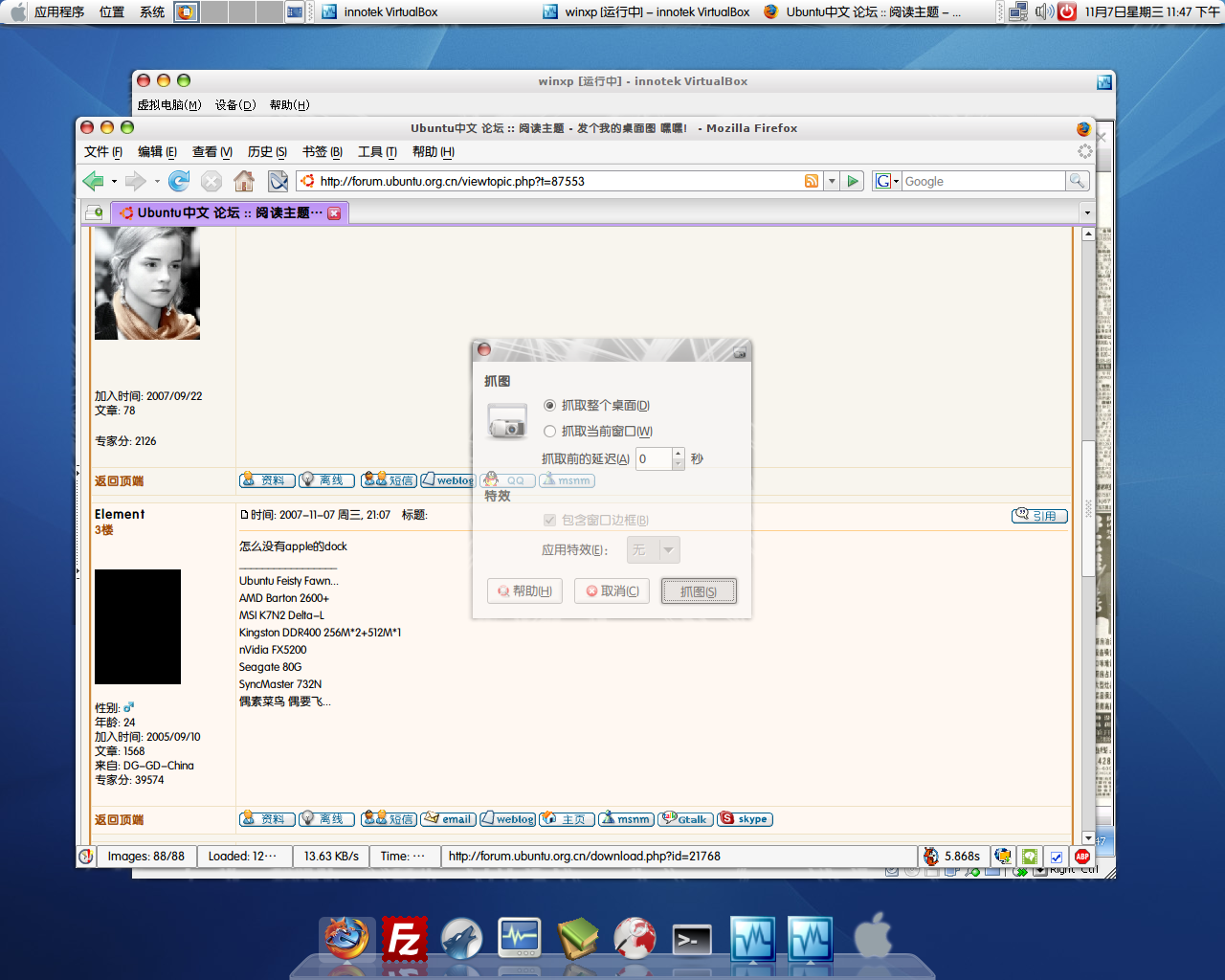Open VirtualBox 虚拟电脑 menu
The image size is (1225, 980).
pyautogui.click(x=169, y=105)
